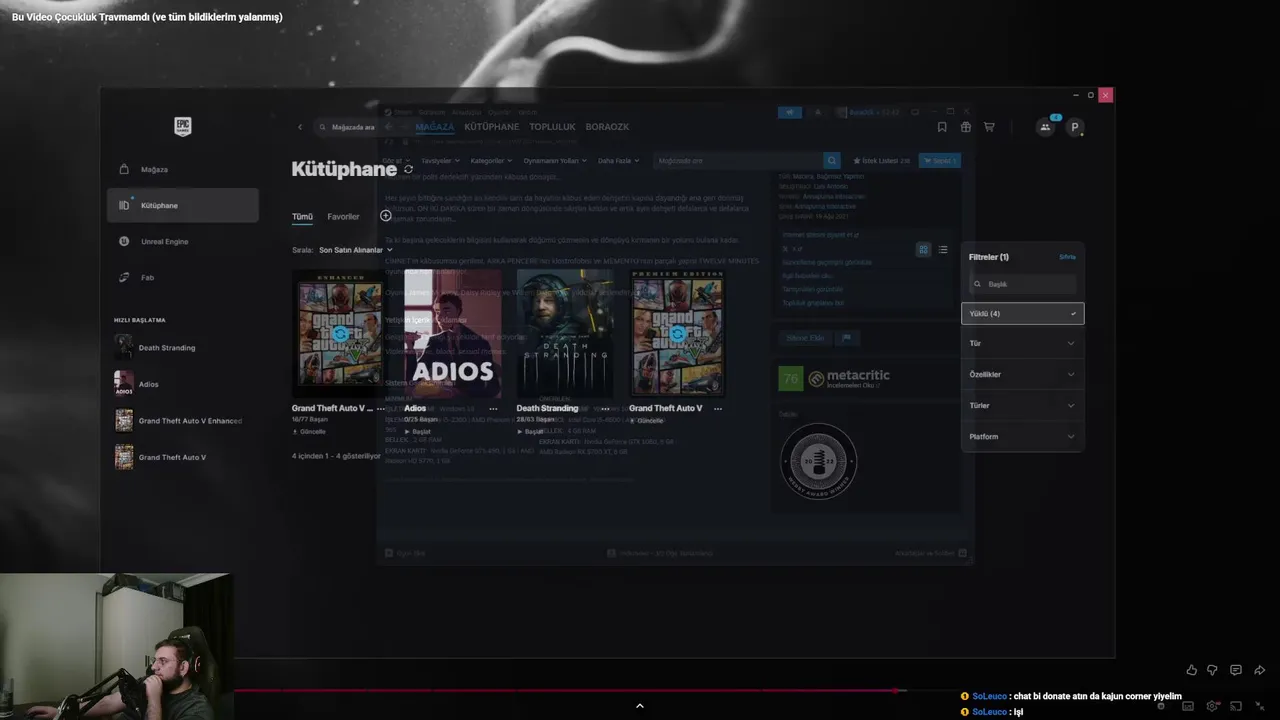Select MAĞAZA tab in Steam window

434,127
